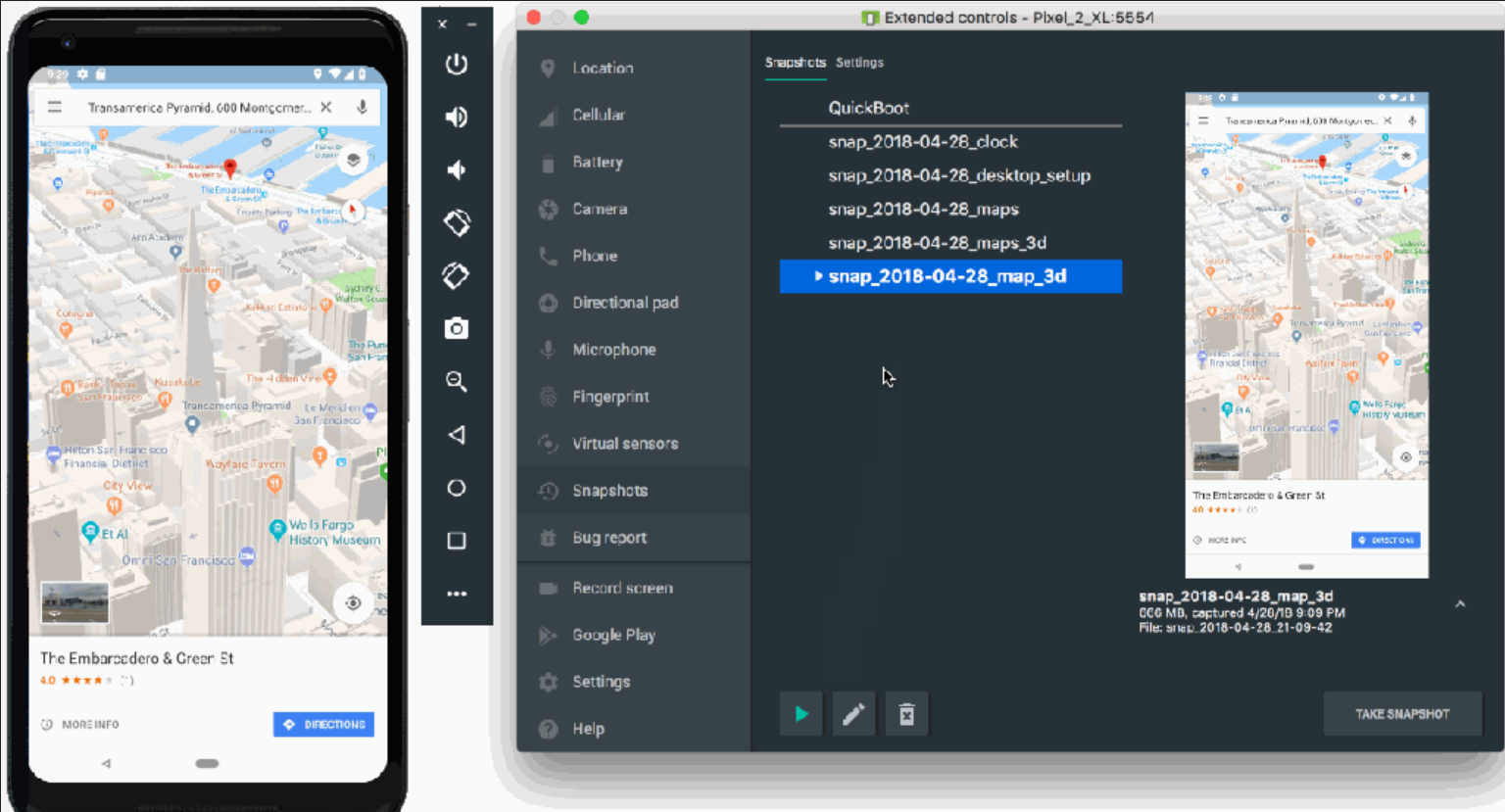
Task: Select snap_2018-04-28_clock snapshot
Action: 950,142
